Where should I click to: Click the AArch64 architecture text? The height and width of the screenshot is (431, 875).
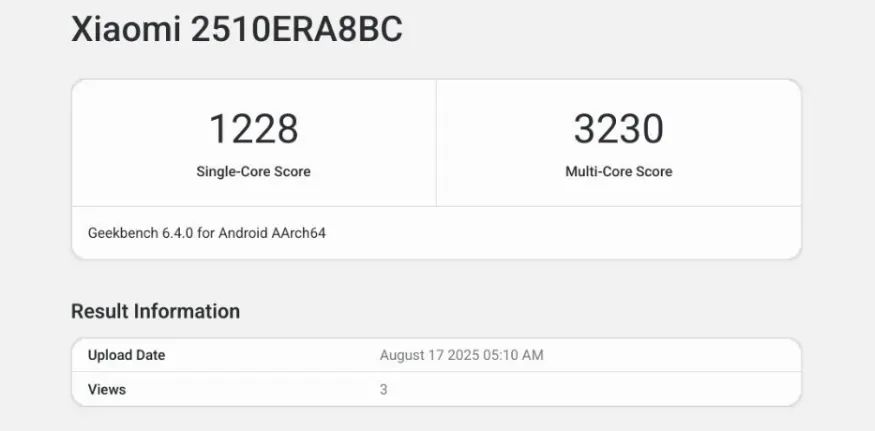[302, 233]
